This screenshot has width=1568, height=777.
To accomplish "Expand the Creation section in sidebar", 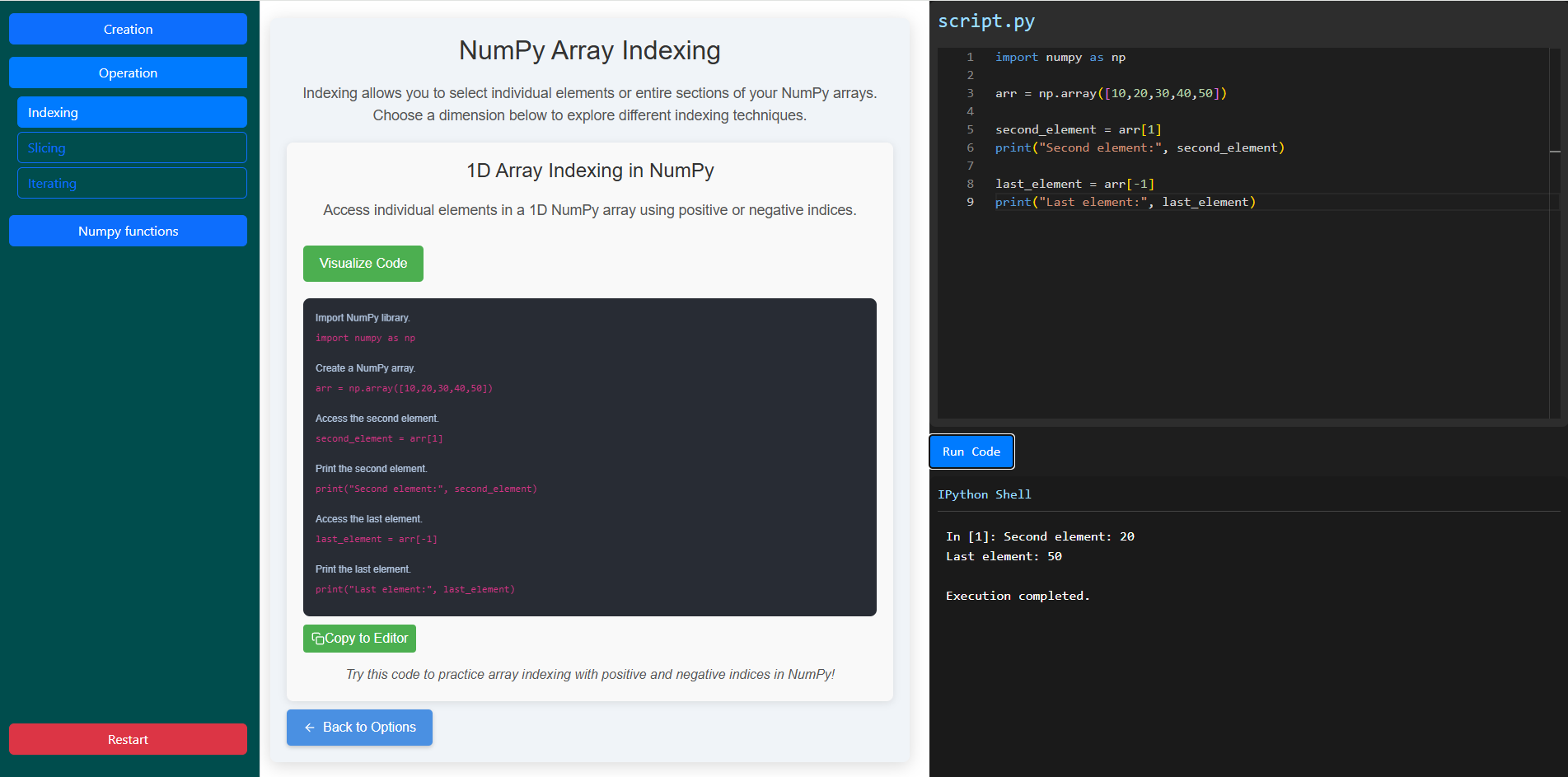I will (128, 29).
